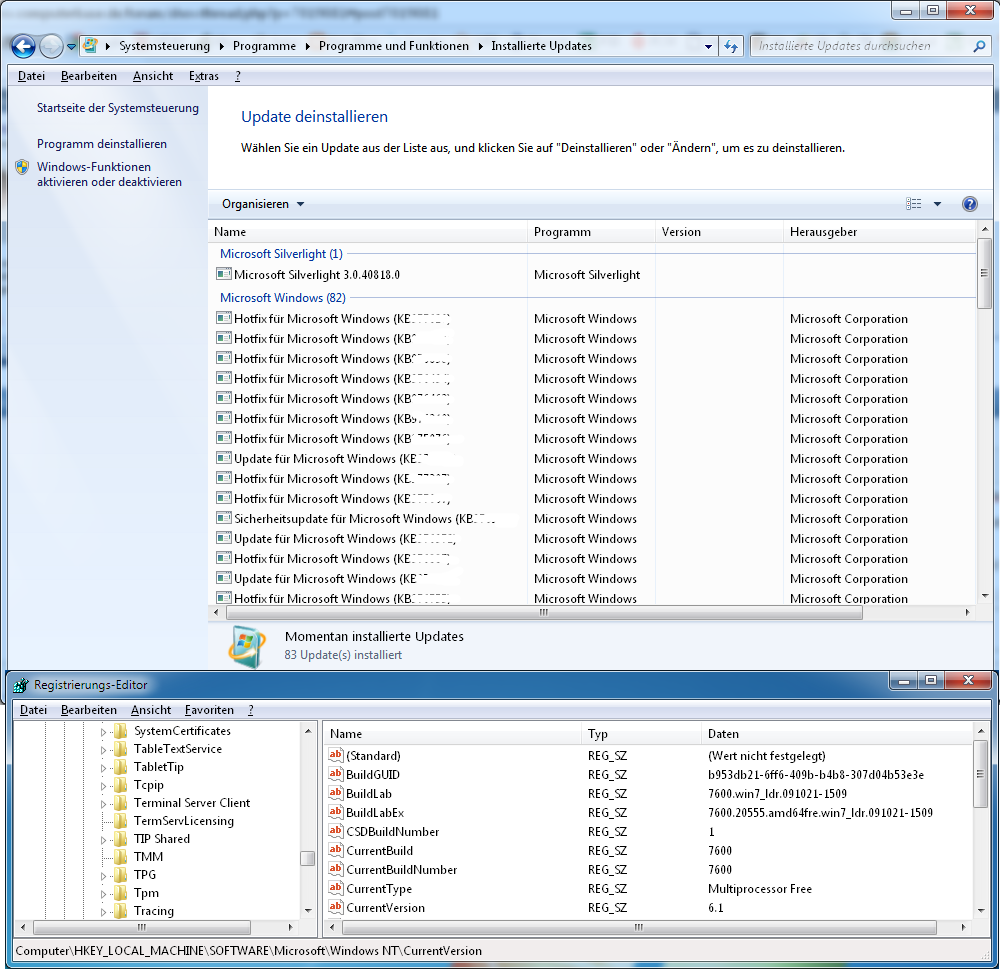Image resolution: width=1000 pixels, height=970 pixels.
Task: Open the Bearbeiten menu in Control Panel window
Action: click(89, 76)
